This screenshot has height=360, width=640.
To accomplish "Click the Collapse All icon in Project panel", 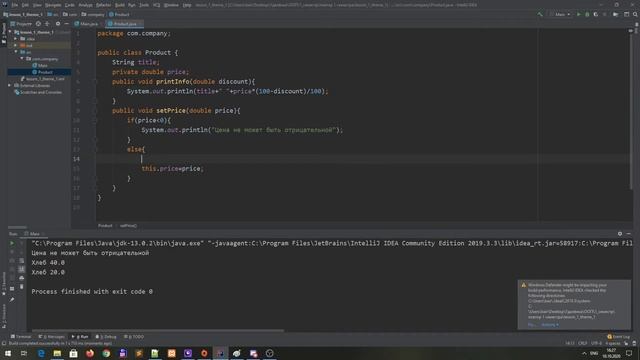I will (47, 24).
